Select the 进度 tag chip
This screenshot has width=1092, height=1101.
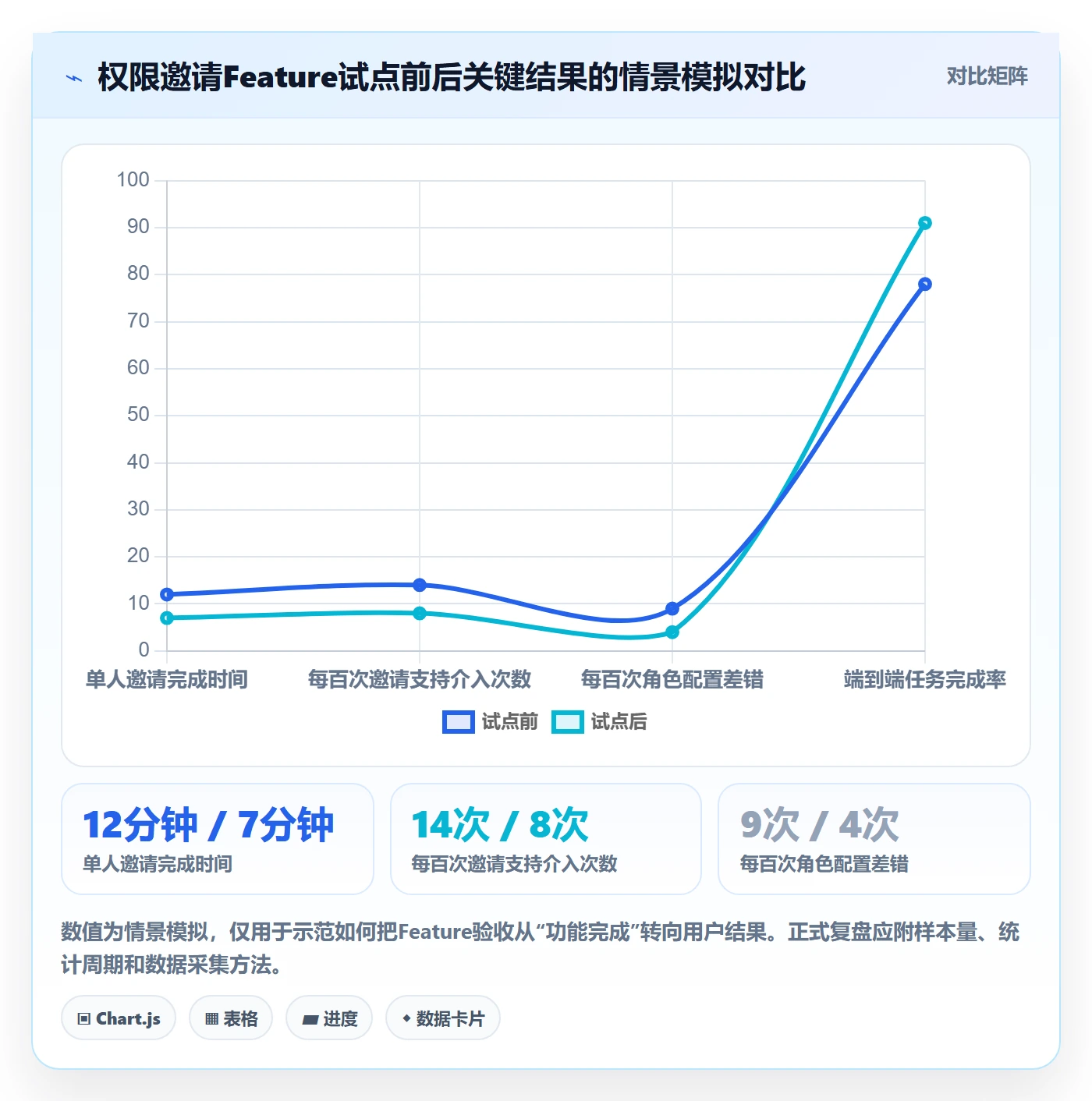coord(329,1018)
